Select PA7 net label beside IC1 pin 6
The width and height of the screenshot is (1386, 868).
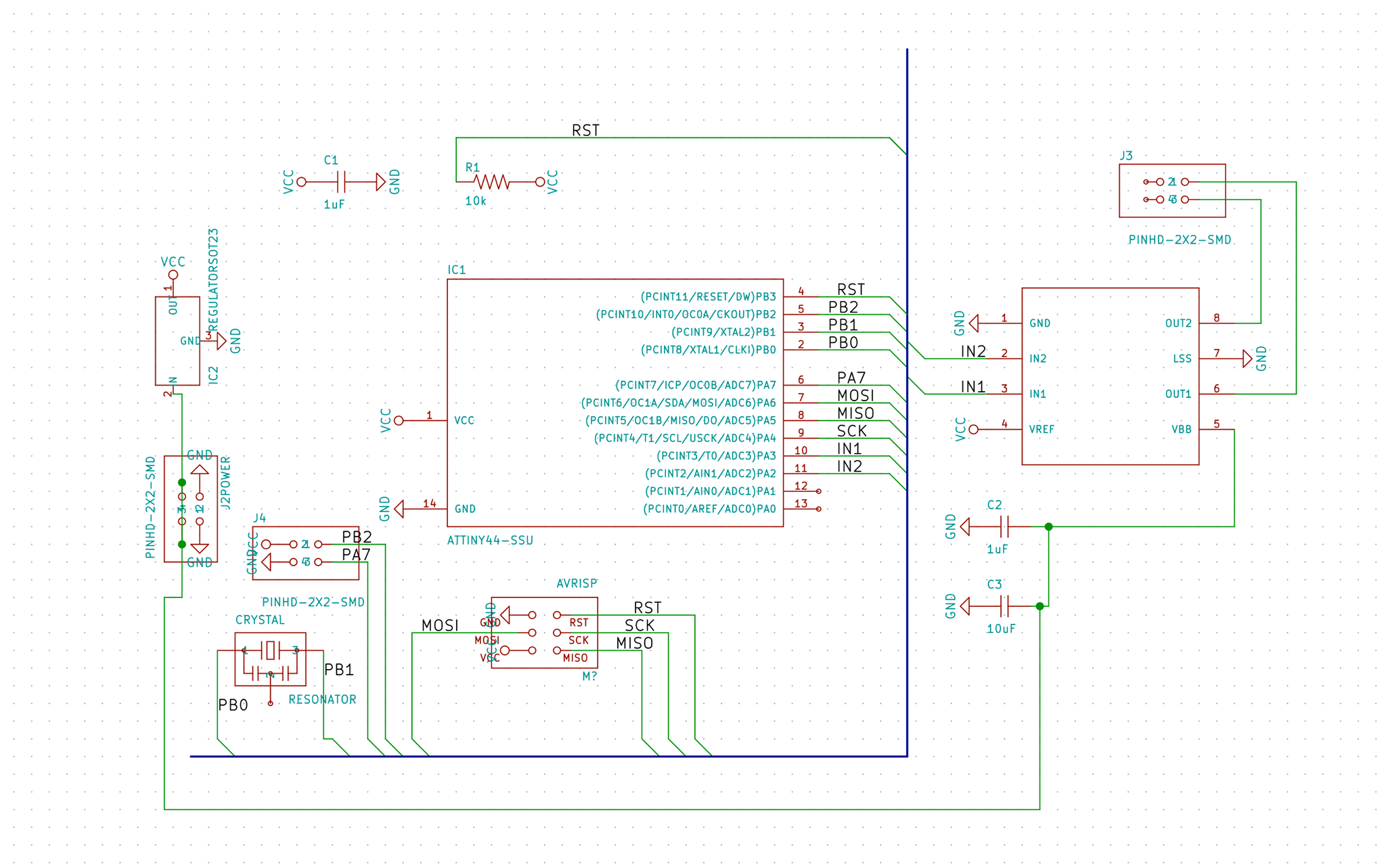[x=851, y=378]
